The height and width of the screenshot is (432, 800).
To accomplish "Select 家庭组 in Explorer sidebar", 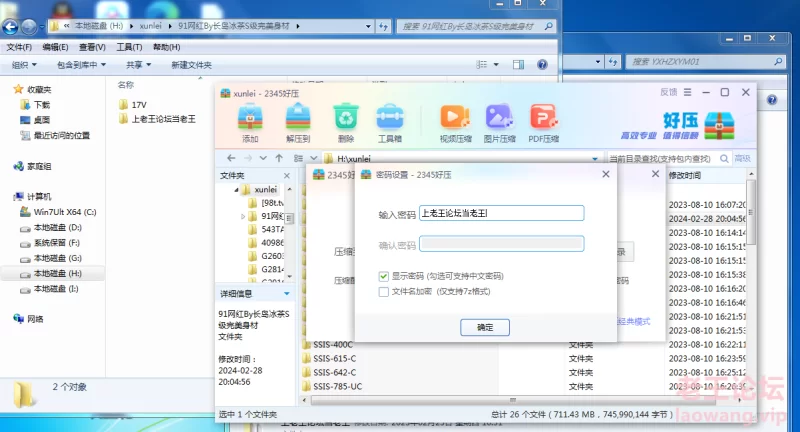I will 33,166.
